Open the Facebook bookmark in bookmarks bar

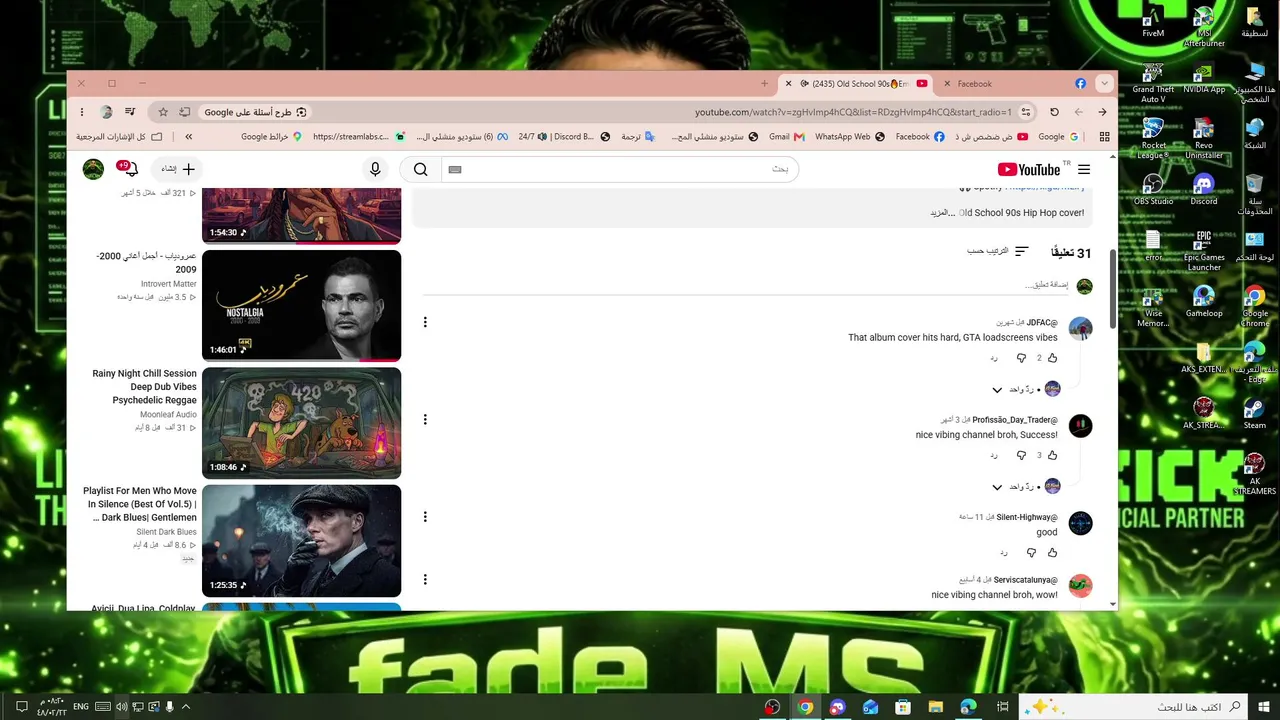(x=920, y=137)
